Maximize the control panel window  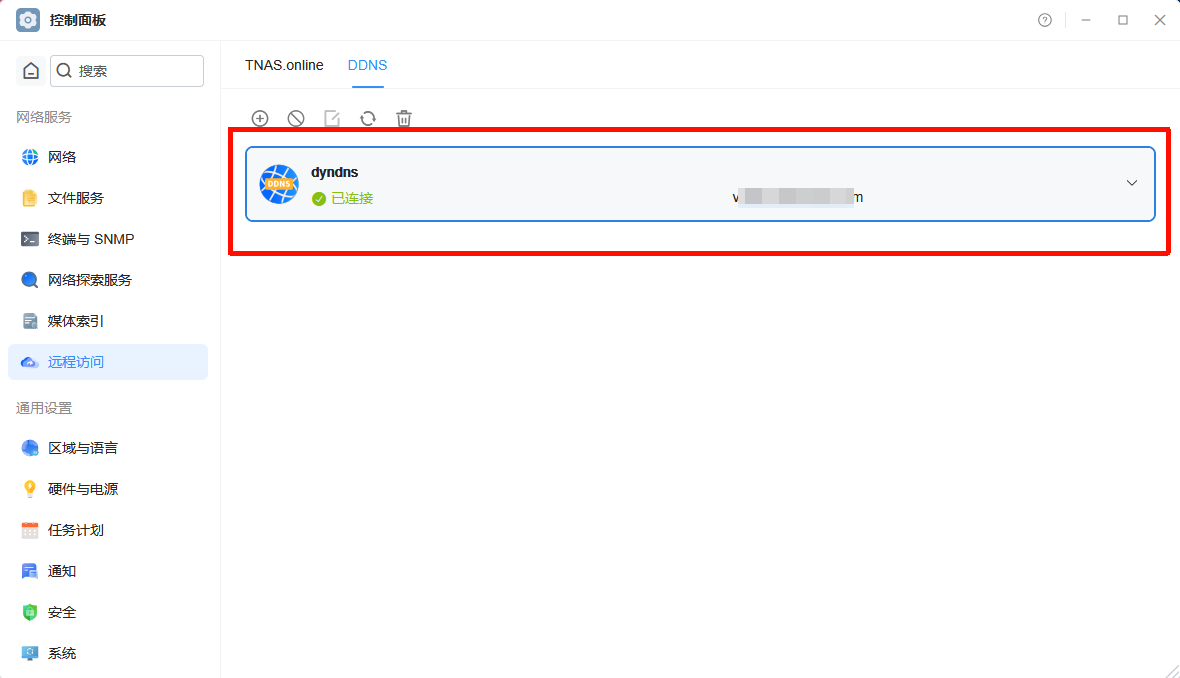[x=1123, y=20]
